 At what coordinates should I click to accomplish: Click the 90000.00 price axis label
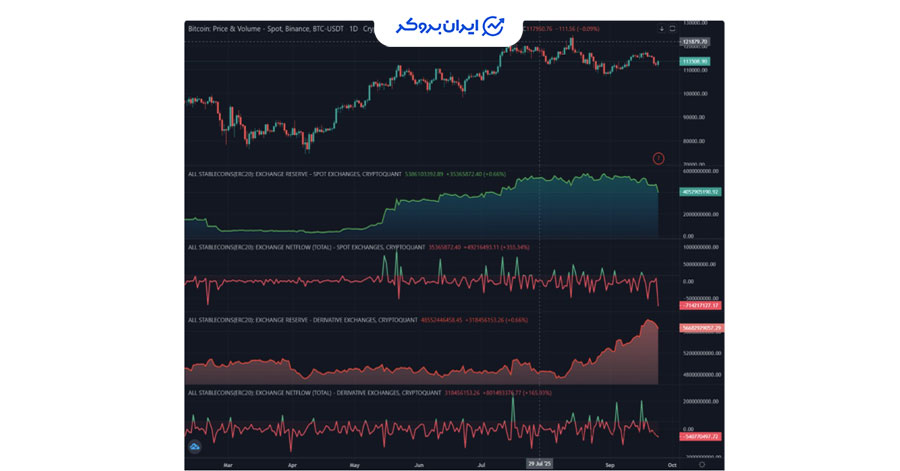[694, 117]
